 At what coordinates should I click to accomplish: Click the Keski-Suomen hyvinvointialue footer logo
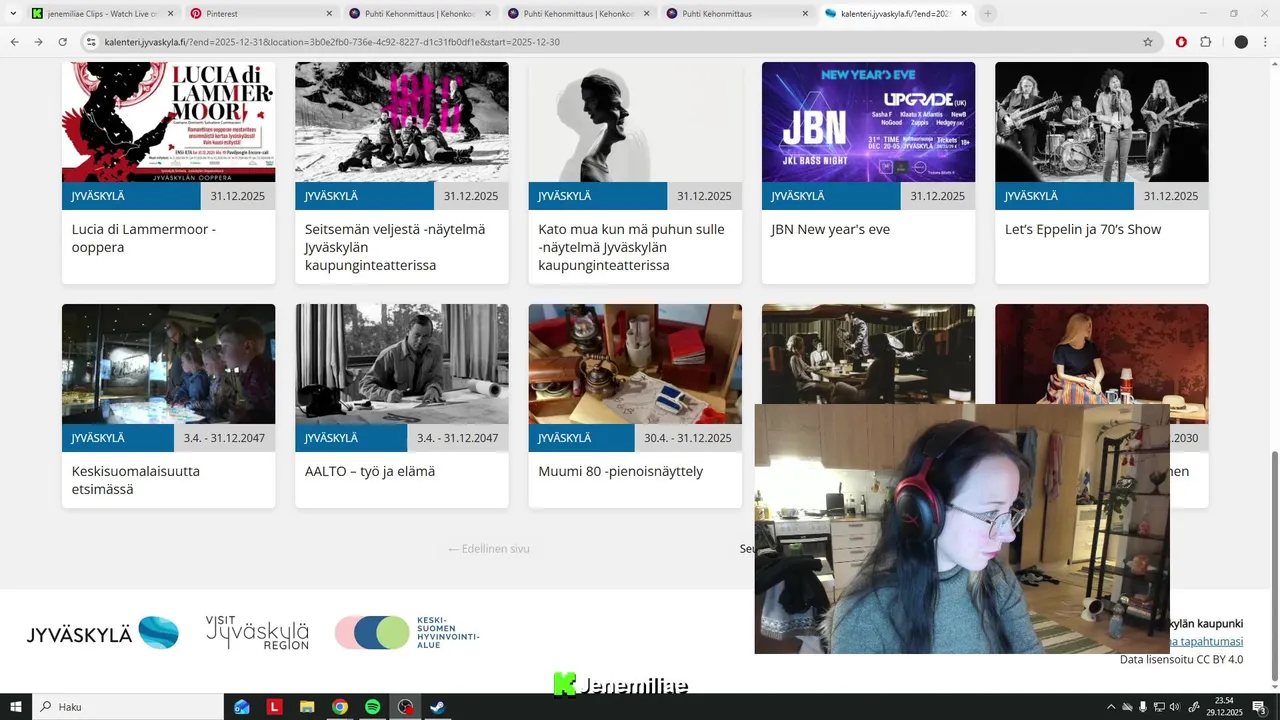click(407, 633)
